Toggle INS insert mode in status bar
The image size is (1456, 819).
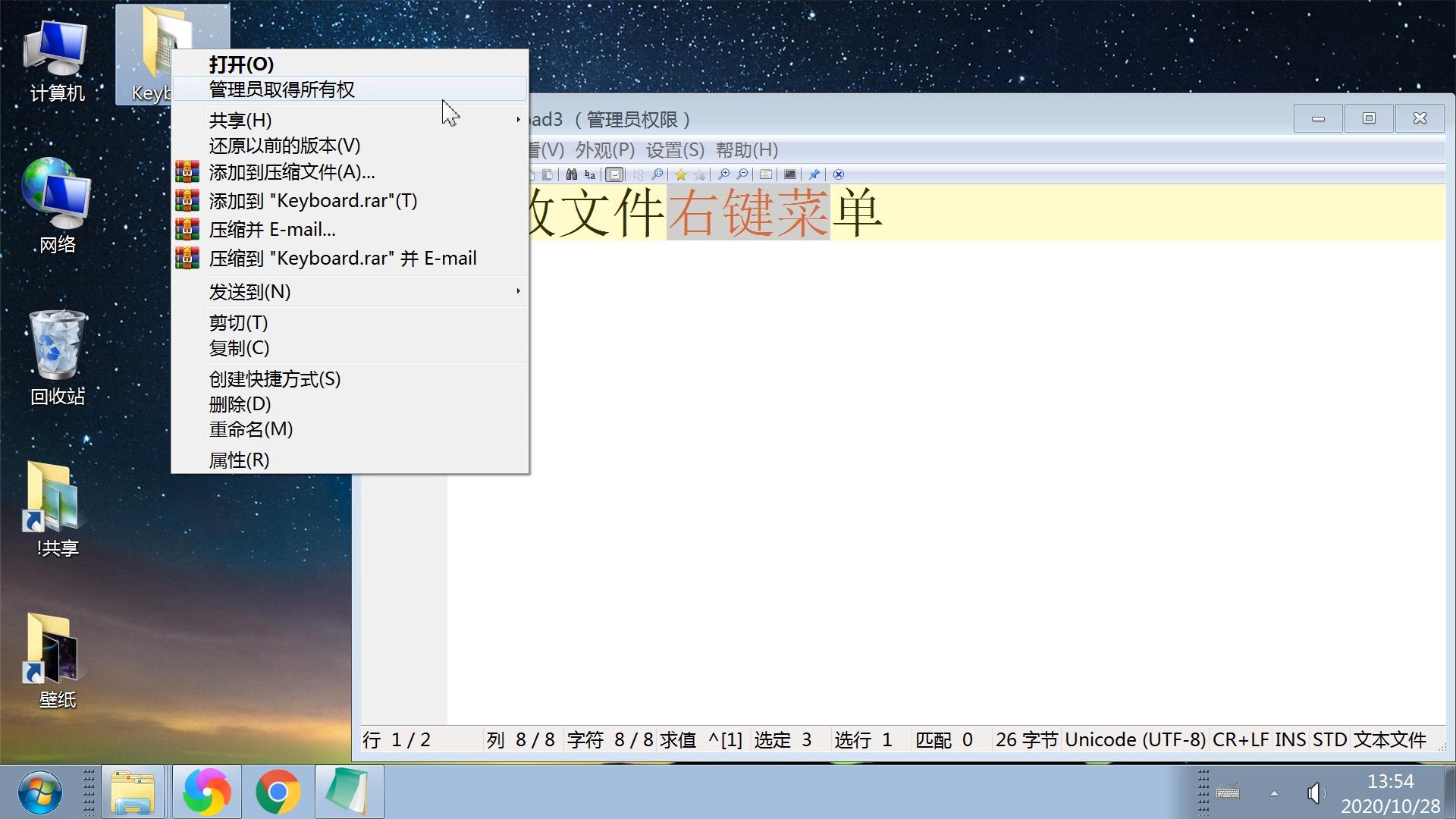click(1290, 739)
